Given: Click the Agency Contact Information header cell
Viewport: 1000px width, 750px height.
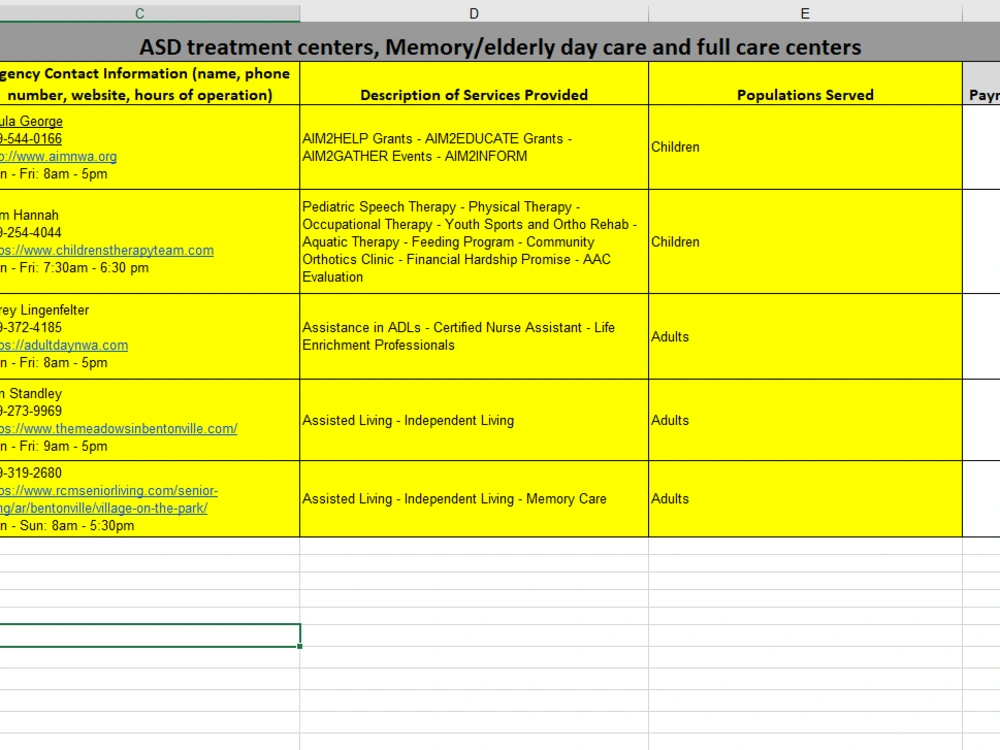Looking at the screenshot, I should (x=149, y=84).
